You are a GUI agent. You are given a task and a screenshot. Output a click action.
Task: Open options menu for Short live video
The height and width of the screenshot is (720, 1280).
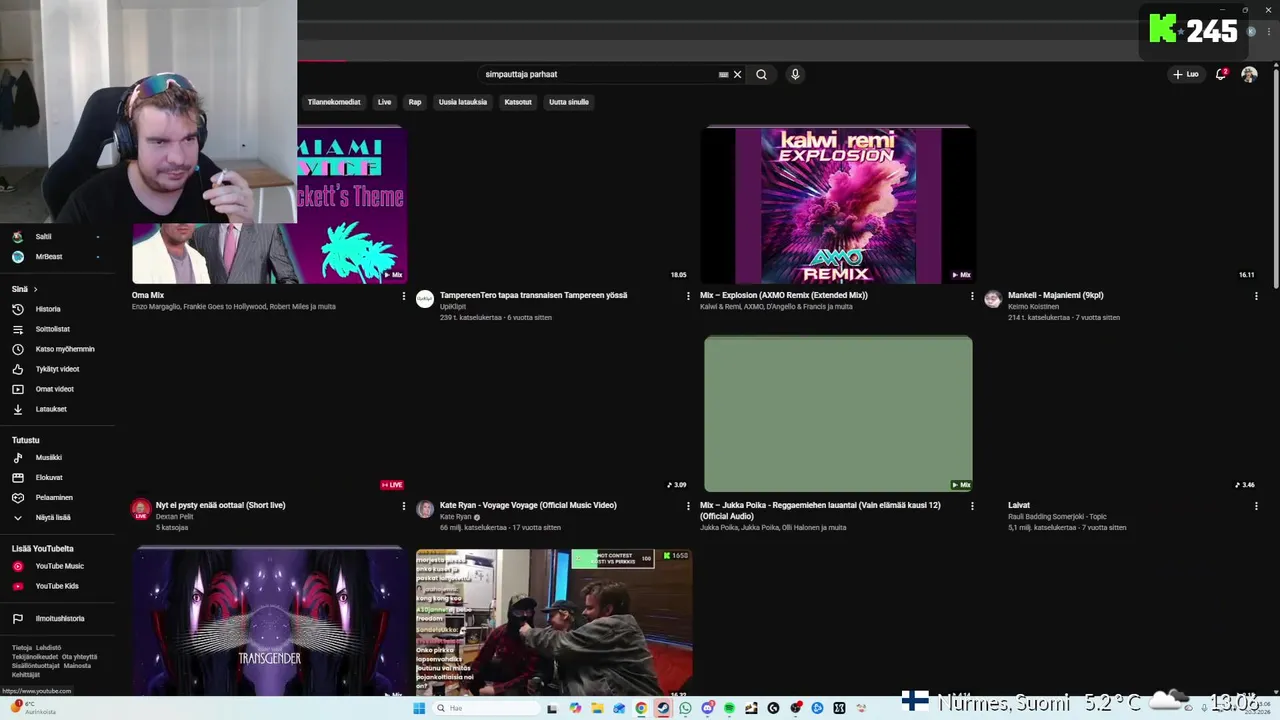[404, 506]
